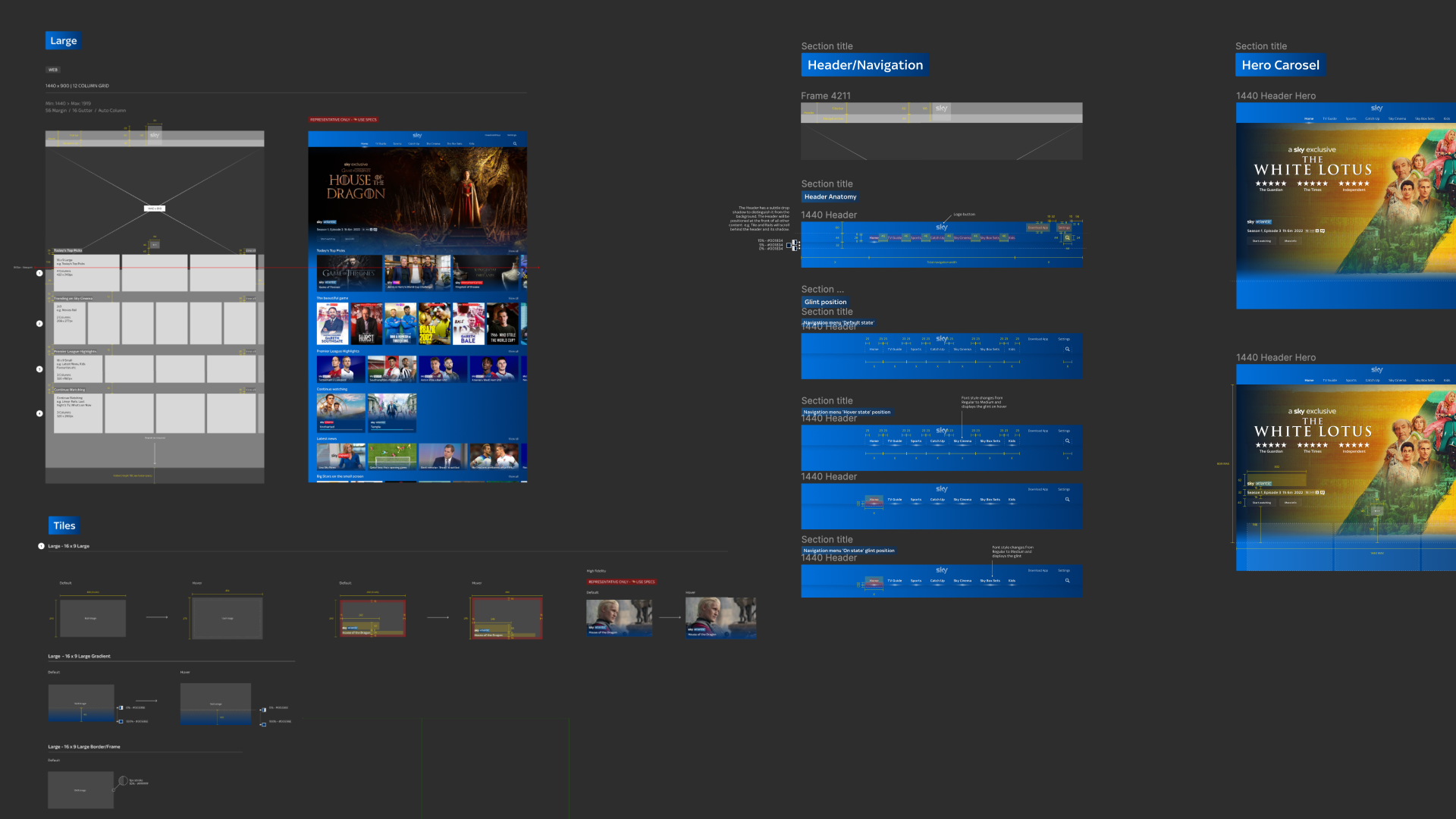Select the Game of Thrones tile in Today's Top Picks
Screen dimensions: 1456x819
(350, 273)
